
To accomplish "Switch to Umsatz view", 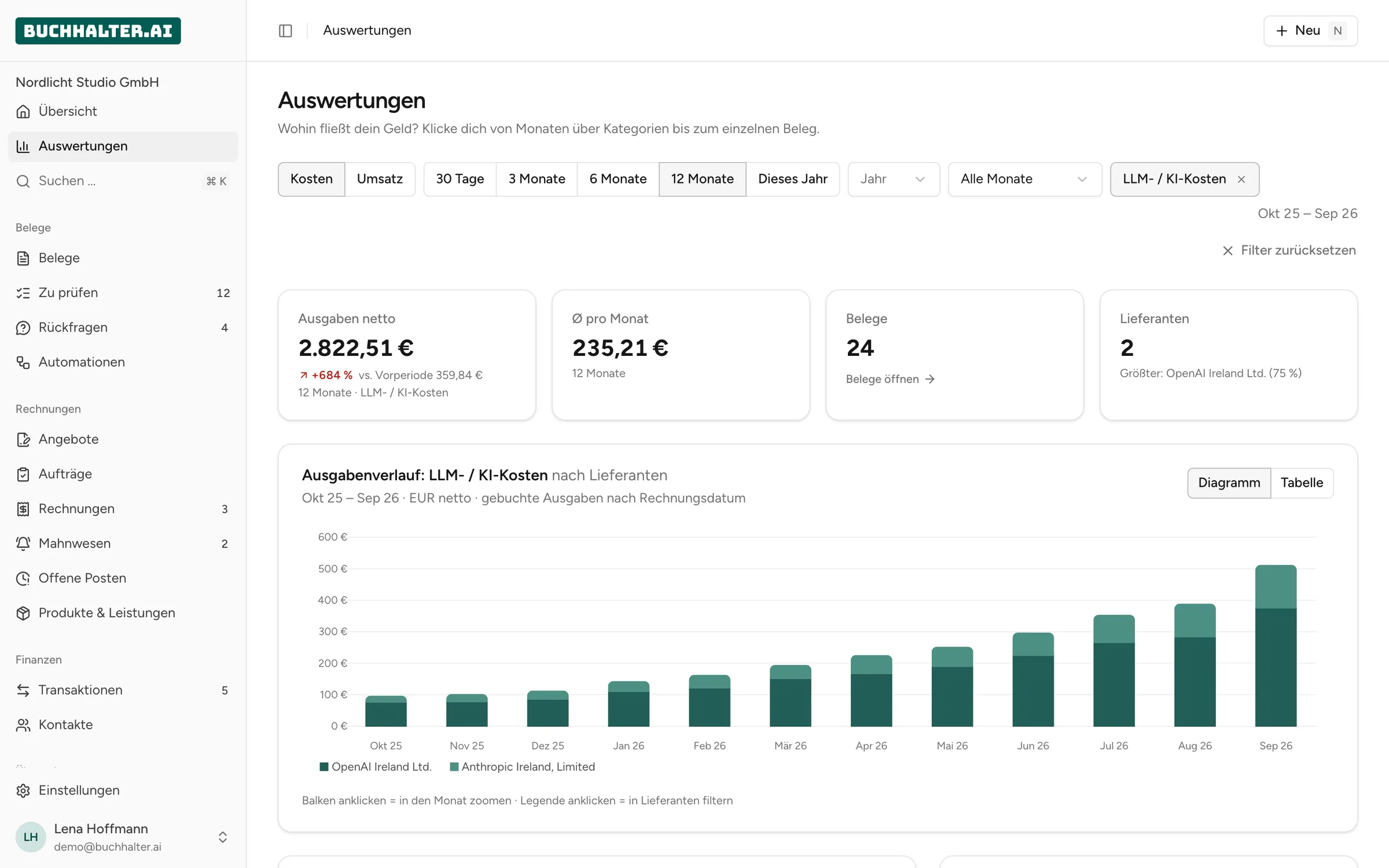I will pyautogui.click(x=380, y=179).
